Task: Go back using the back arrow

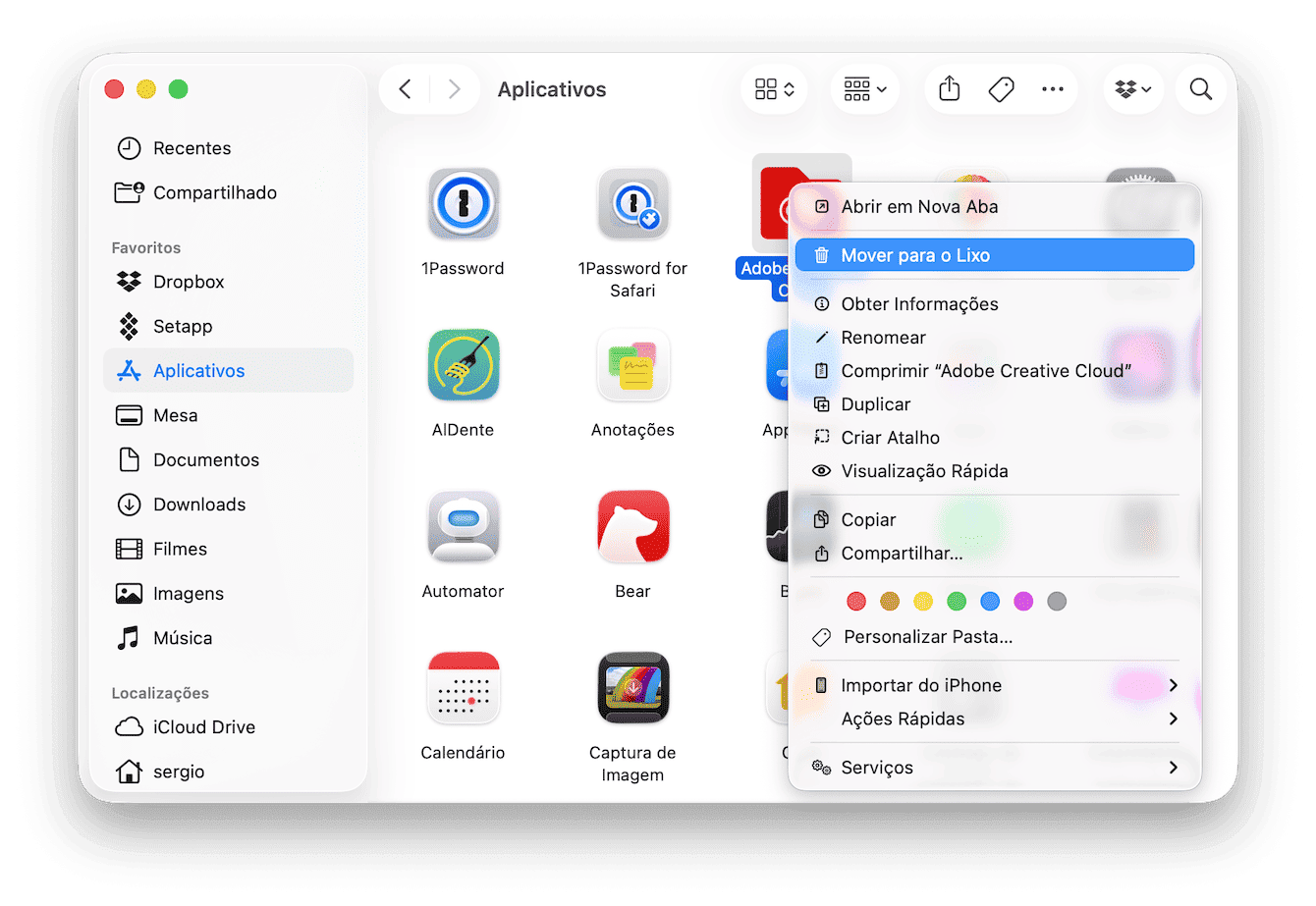Action: [x=405, y=89]
